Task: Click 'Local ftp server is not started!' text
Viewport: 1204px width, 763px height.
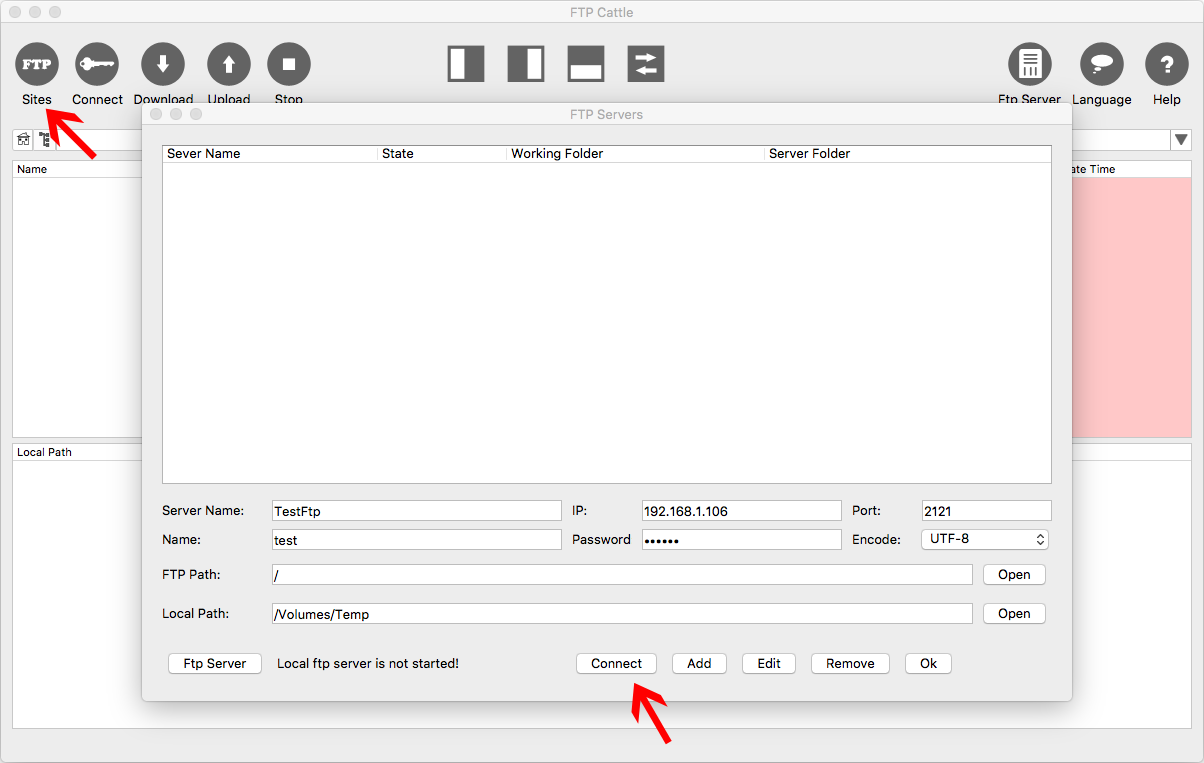Action: click(x=368, y=663)
